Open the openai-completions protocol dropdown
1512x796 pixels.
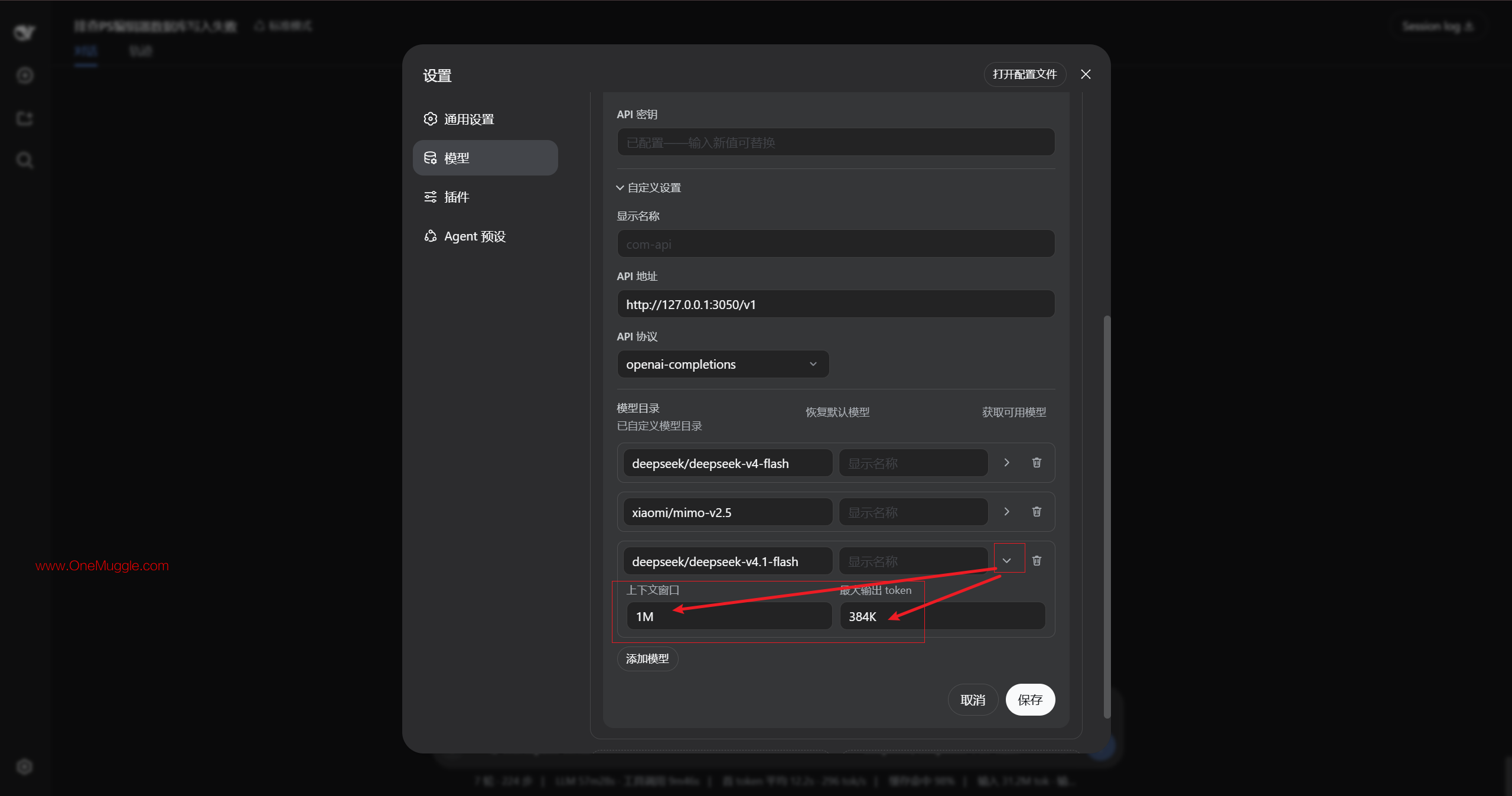click(x=723, y=364)
